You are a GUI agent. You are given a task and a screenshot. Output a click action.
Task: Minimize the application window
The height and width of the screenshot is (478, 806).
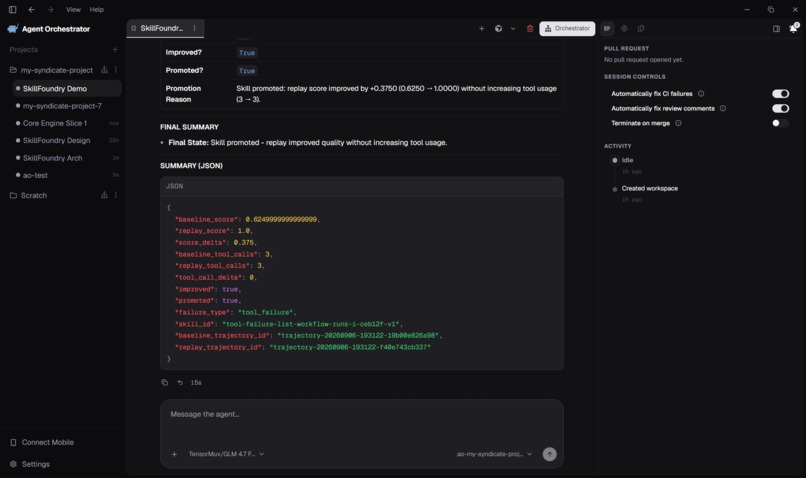(x=746, y=9)
